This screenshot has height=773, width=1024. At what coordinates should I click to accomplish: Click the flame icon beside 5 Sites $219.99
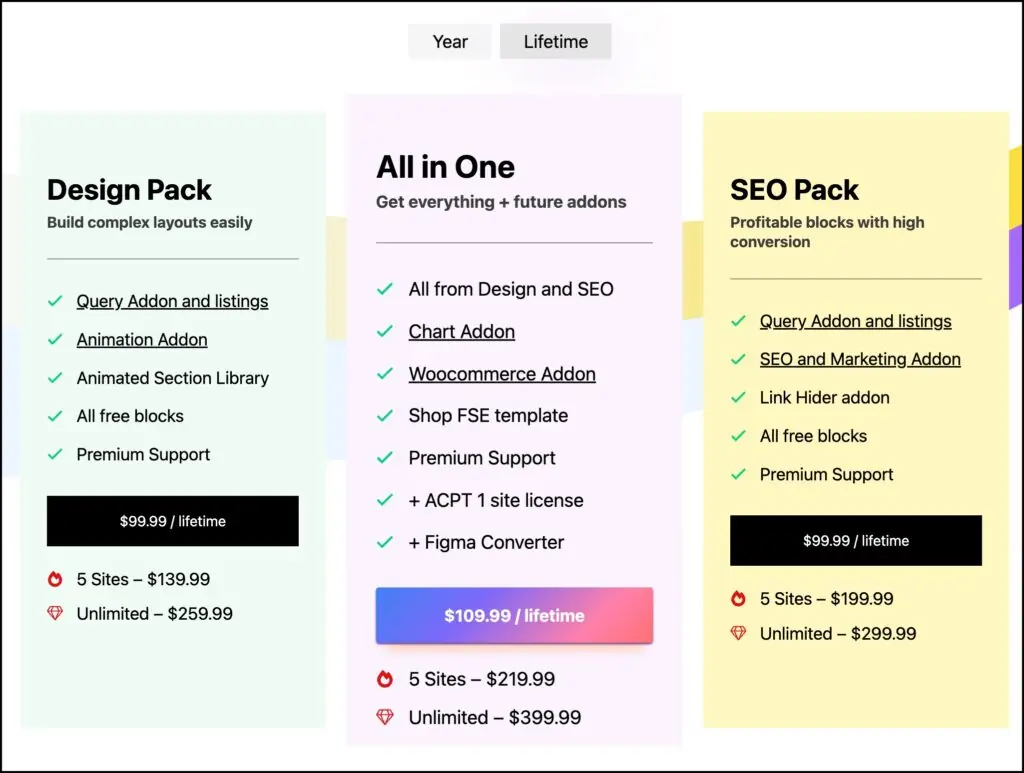click(385, 679)
